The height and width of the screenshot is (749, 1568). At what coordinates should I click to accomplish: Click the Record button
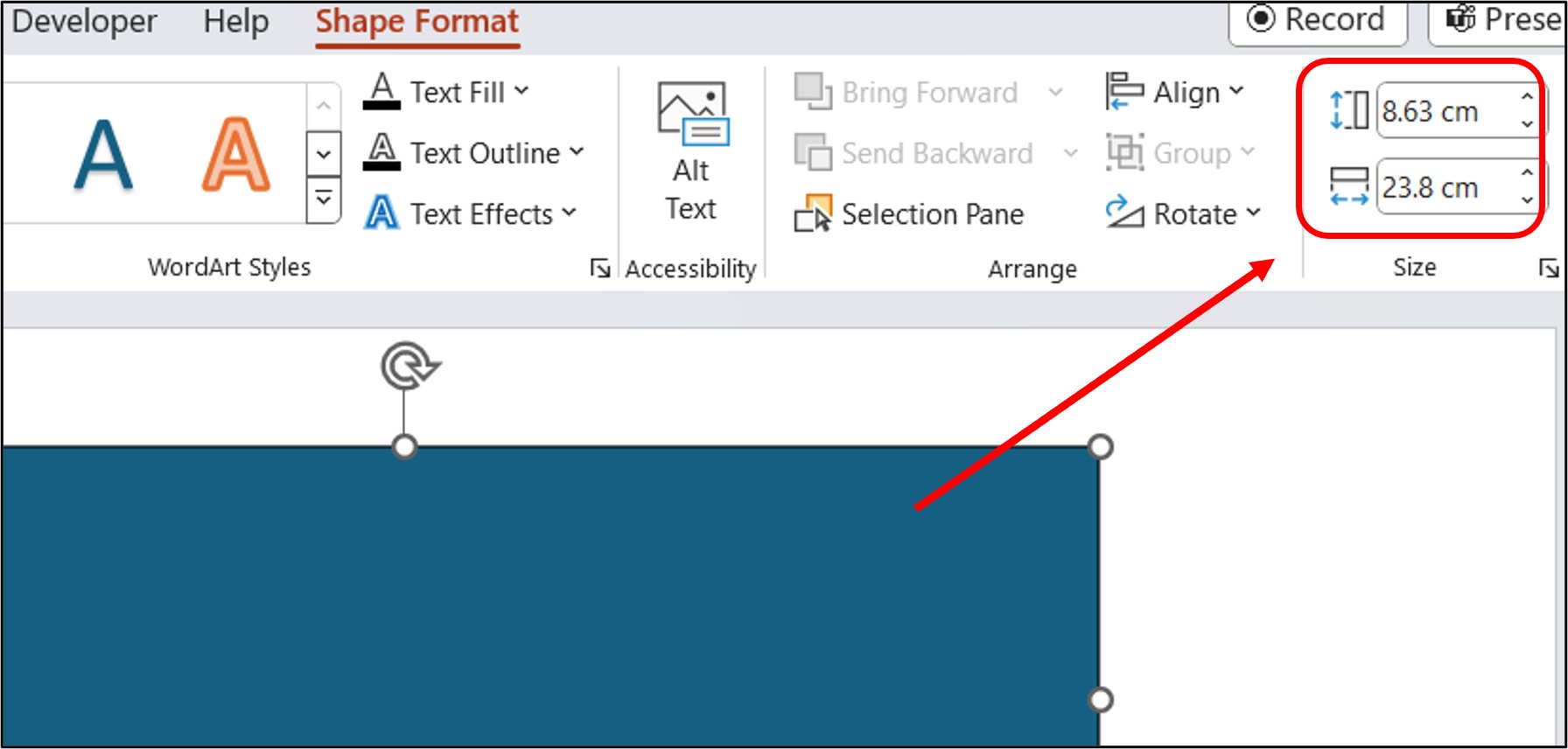(1316, 19)
